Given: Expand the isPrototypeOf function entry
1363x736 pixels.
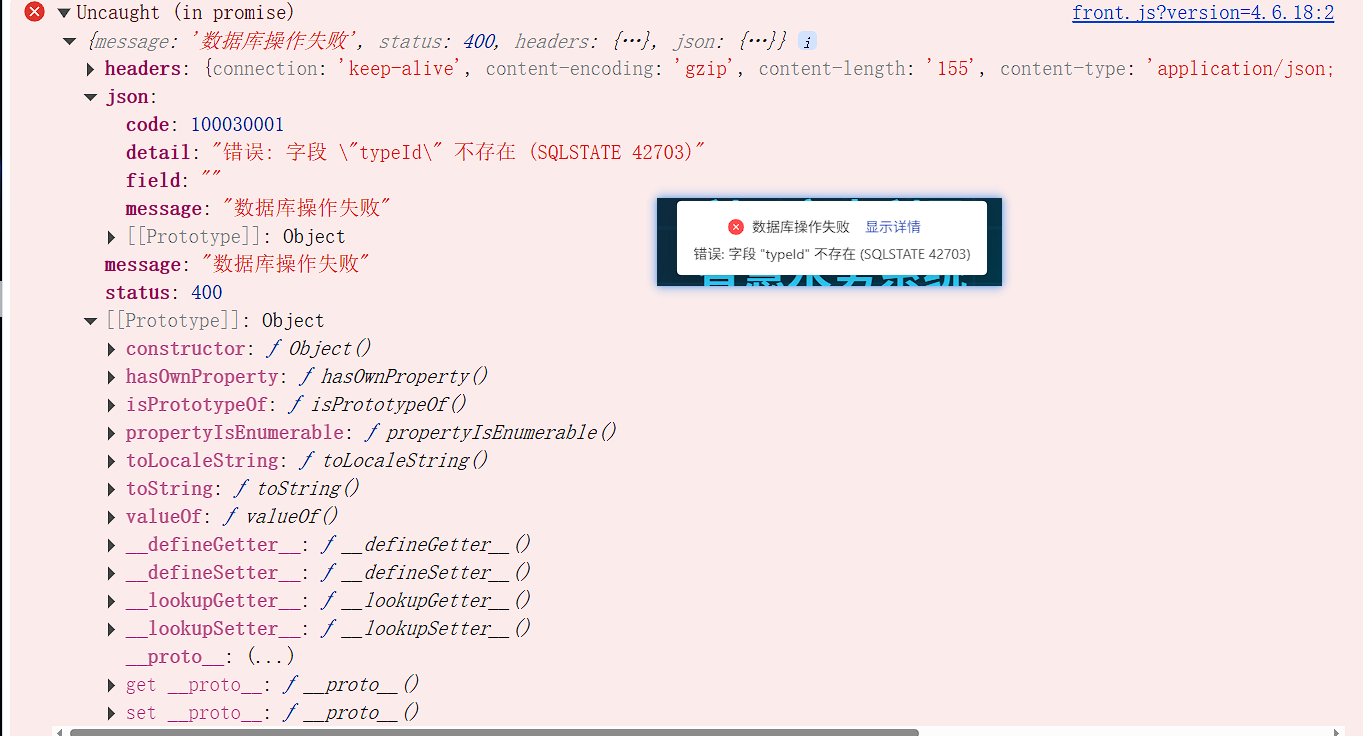Looking at the screenshot, I should tap(111, 404).
